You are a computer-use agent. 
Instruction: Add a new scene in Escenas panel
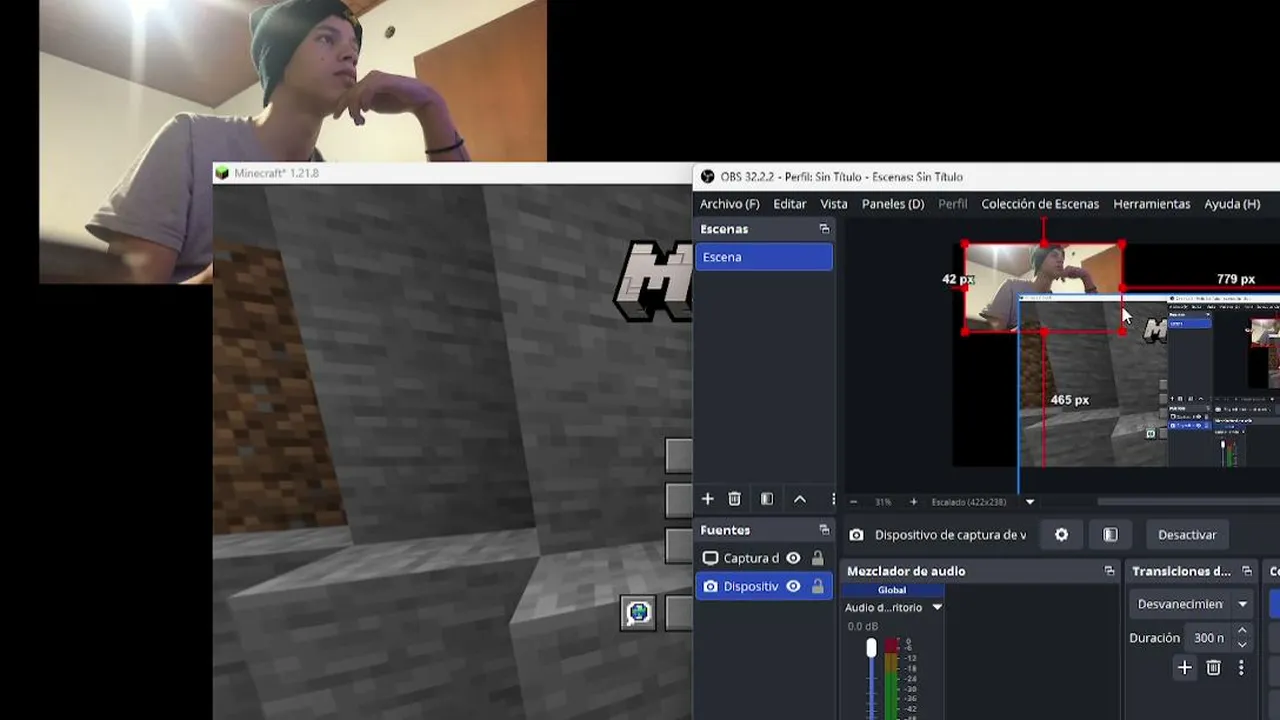click(707, 499)
